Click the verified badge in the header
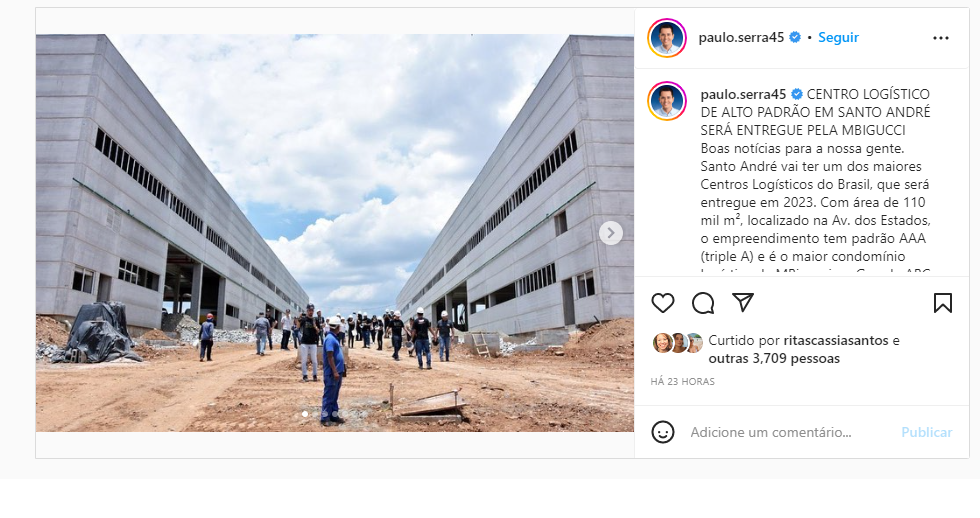 (x=795, y=37)
